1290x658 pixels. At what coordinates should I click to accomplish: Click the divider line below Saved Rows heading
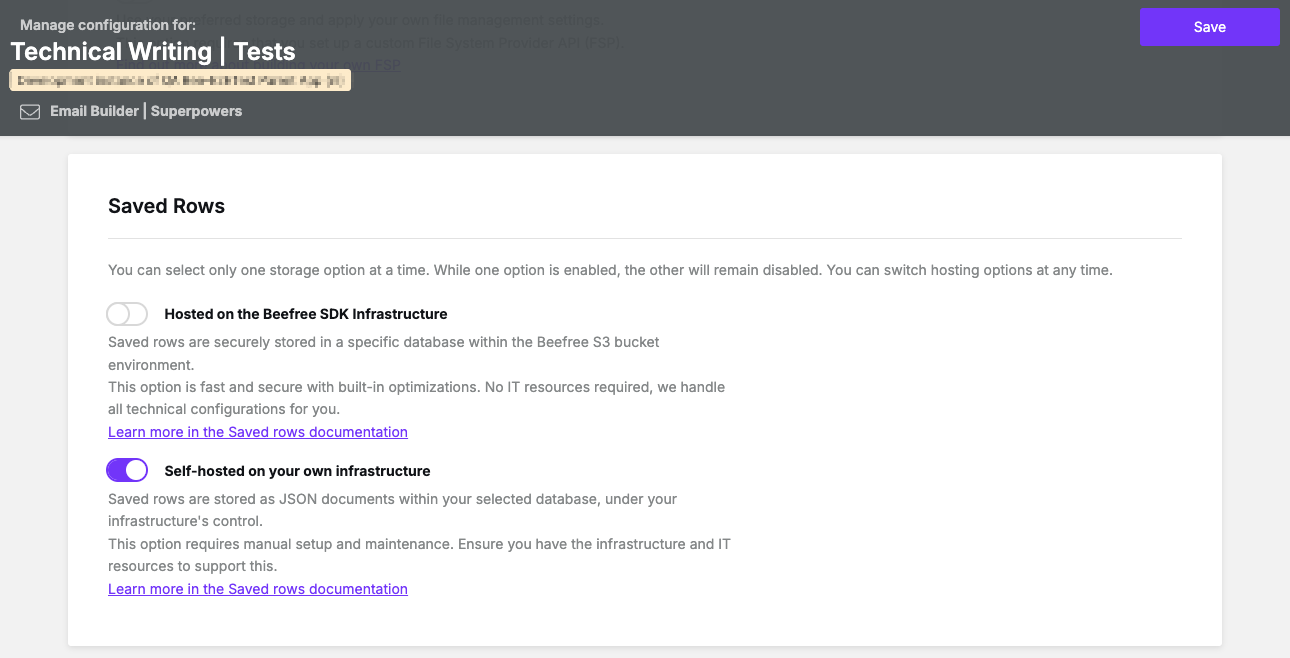(644, 239)
